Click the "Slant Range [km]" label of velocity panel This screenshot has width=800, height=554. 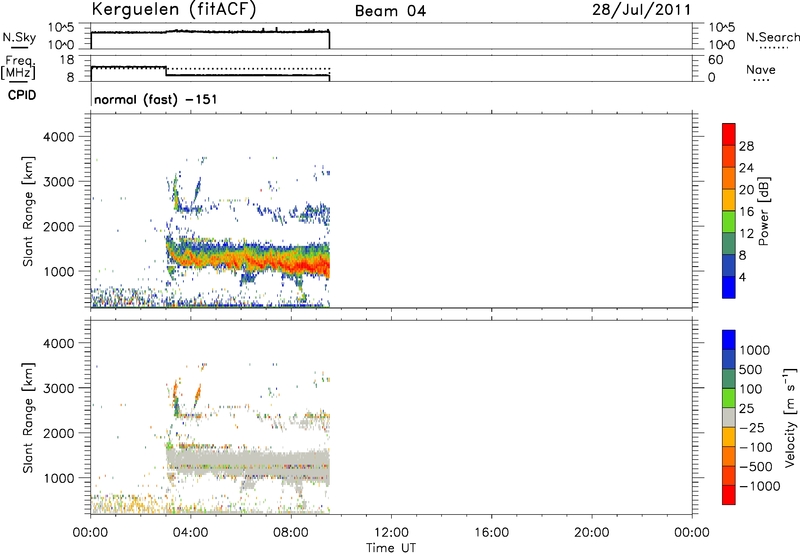(28, 418)
